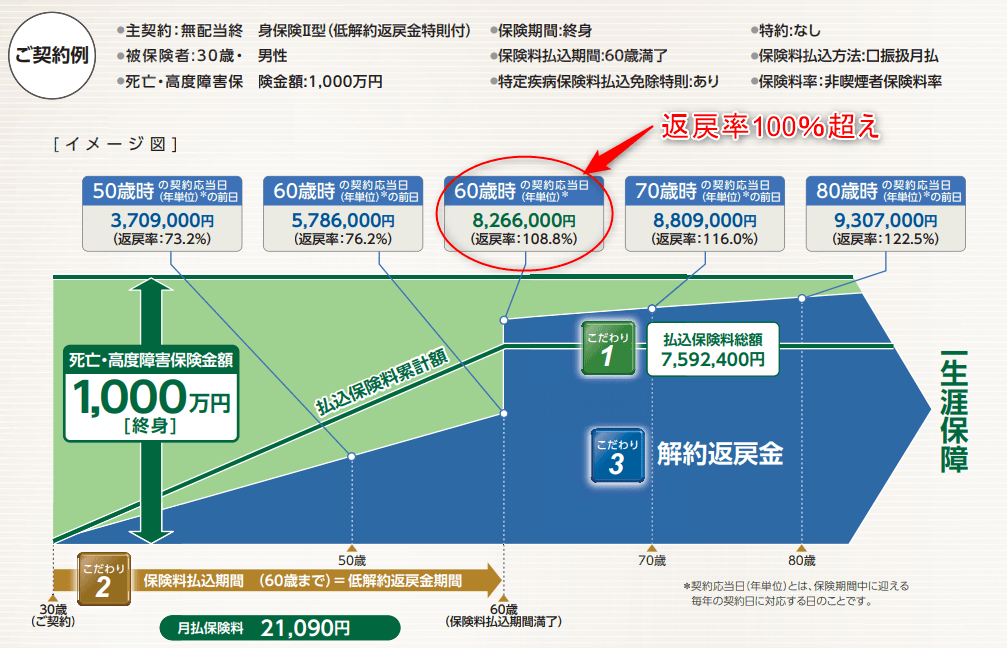Click the こだわり 3 blue badge

pos(617,455)
